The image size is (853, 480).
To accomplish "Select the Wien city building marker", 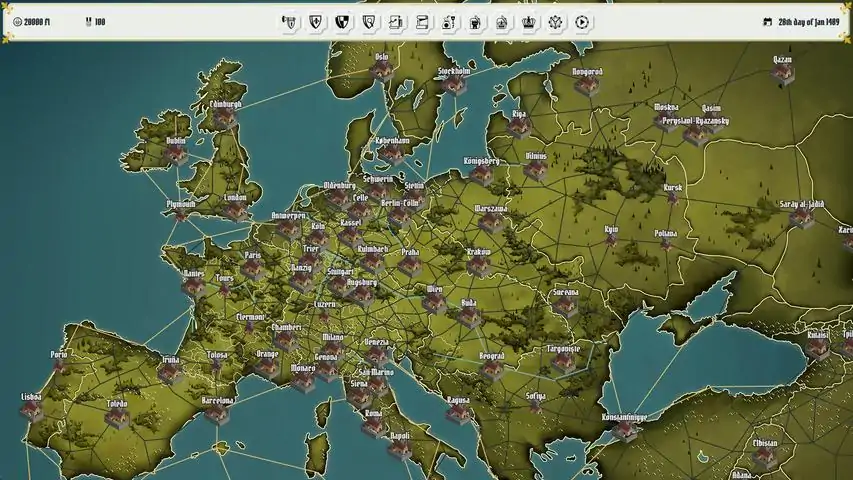I will pyautogui.click(x=434, y=303).
